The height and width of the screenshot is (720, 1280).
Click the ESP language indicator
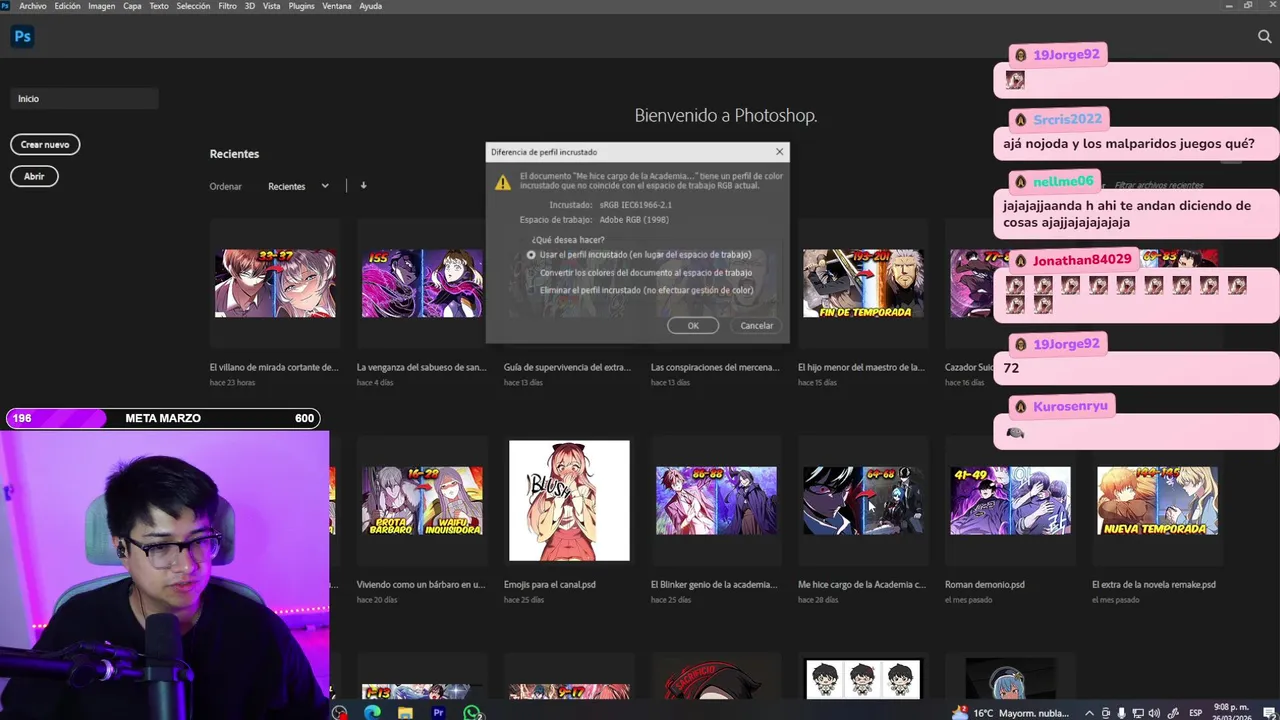[1195, 713]
